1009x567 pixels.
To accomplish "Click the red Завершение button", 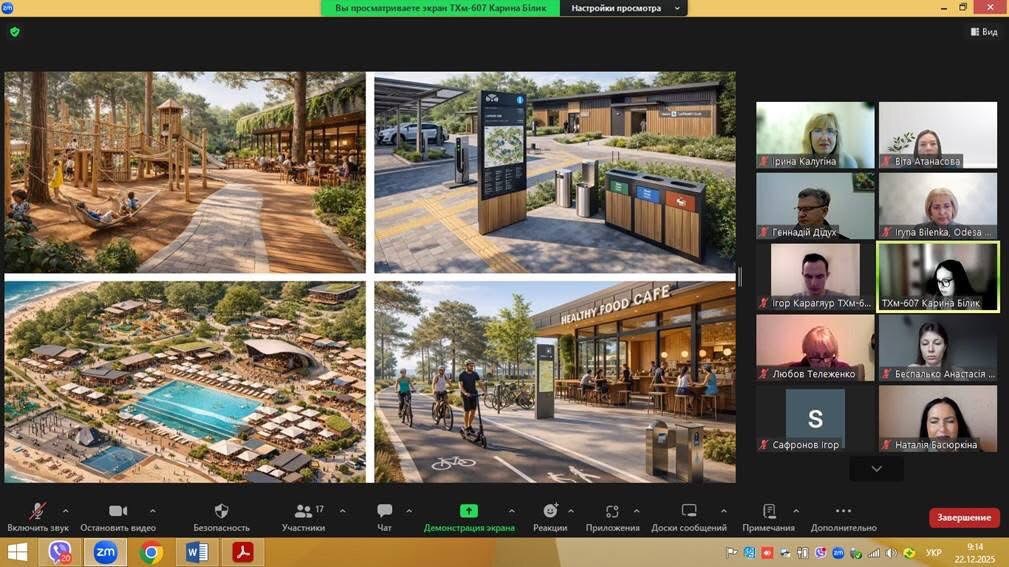I will point(963,517).
